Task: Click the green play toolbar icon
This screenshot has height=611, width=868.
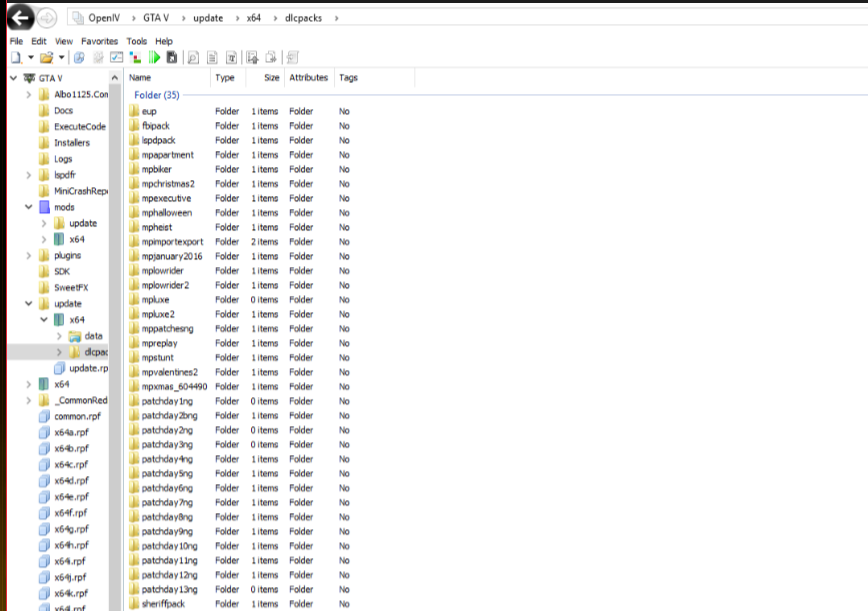Action: [154, 58]
